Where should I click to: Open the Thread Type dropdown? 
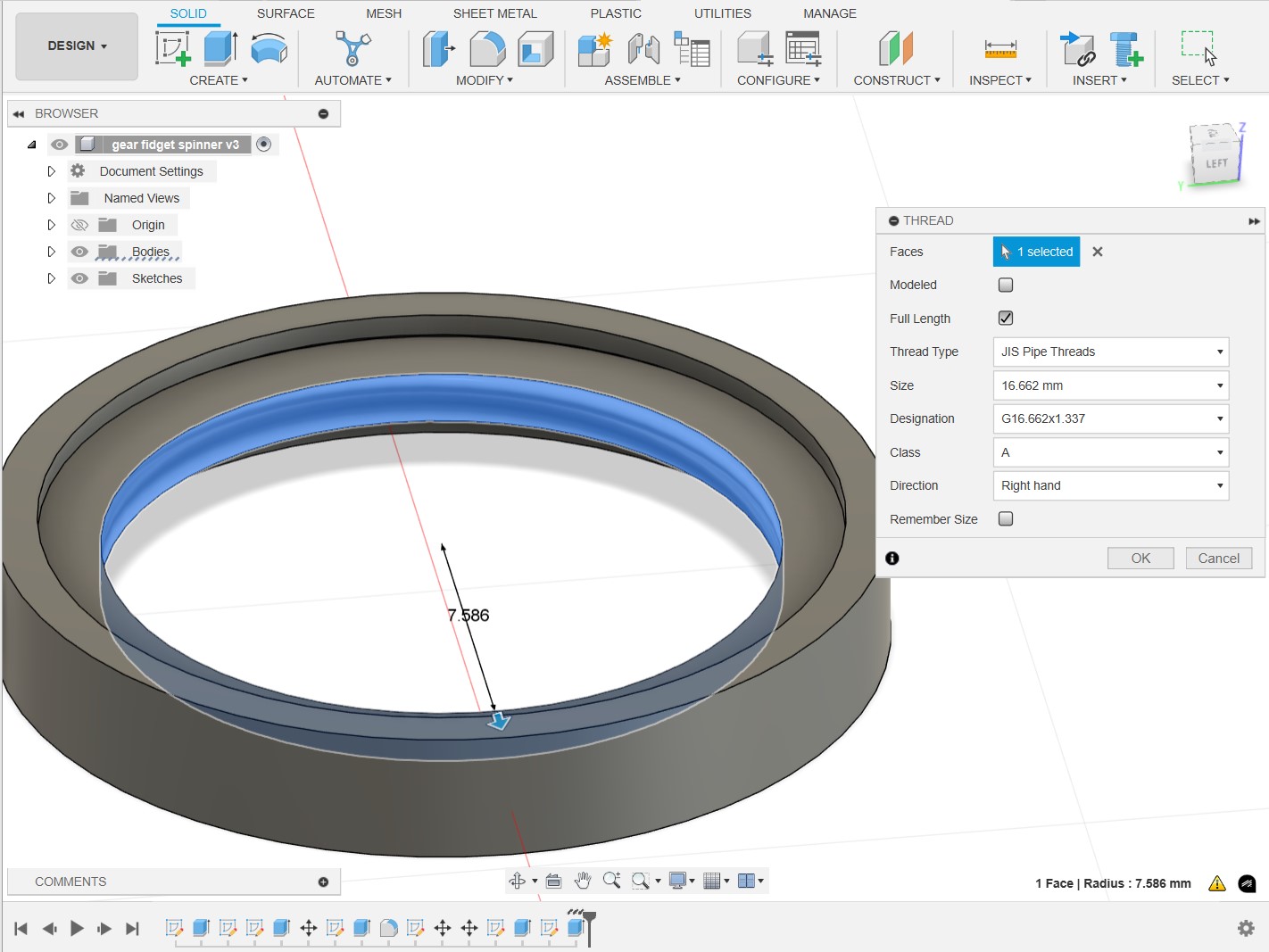1111,352
